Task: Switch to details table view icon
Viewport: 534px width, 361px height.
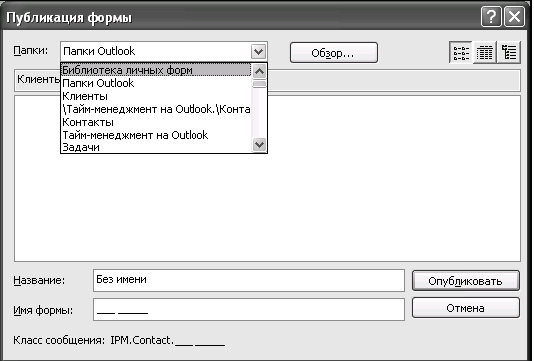Action: coord(485,52)
